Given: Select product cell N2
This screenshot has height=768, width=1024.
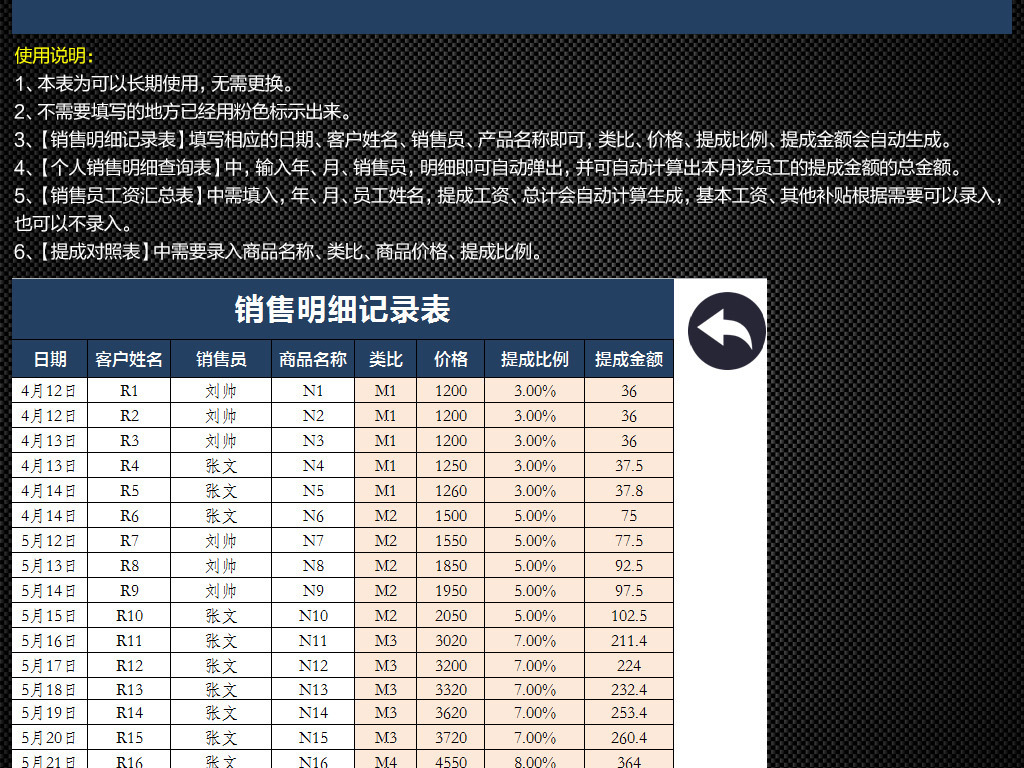Looking at the screenshot, I should (313, 415).
